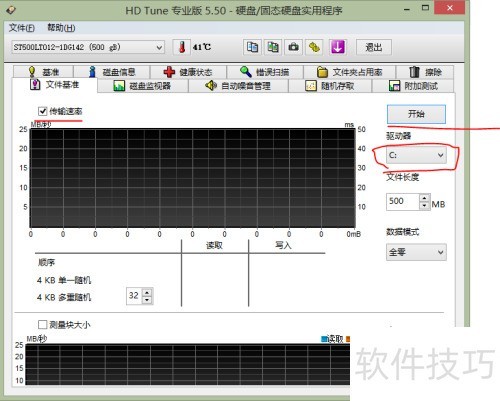This screenshot has height=401, width=500.
Task: Switch to the 文件夹占用率 tab
Action: pyautogui.click(x=350, y=72)
